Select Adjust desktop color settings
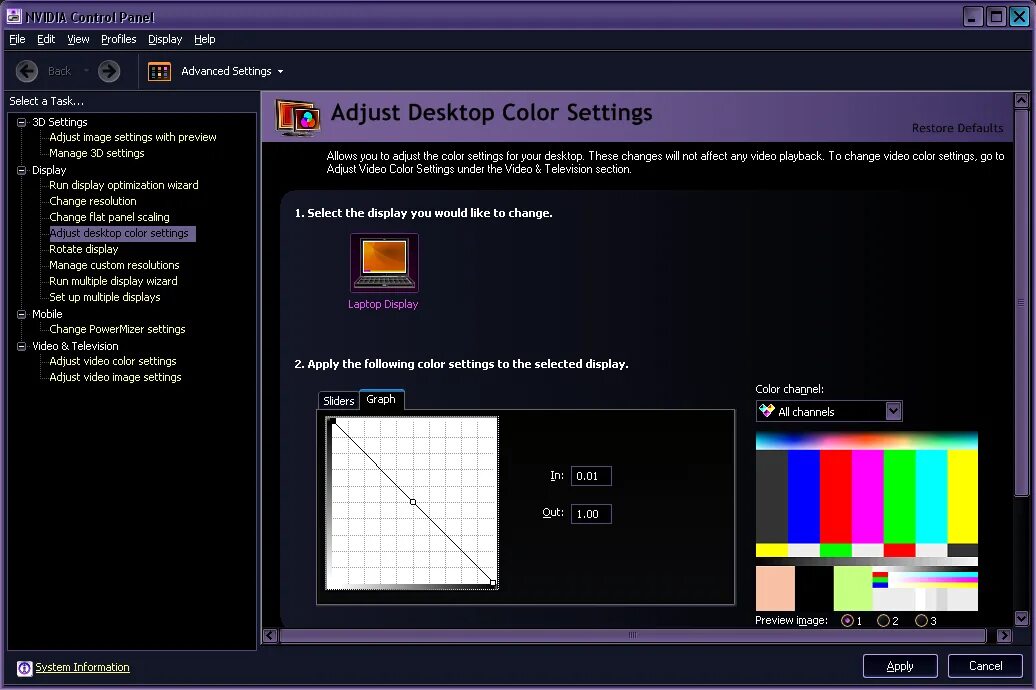This screenshot has height=690, width=1036. [122, 233]
